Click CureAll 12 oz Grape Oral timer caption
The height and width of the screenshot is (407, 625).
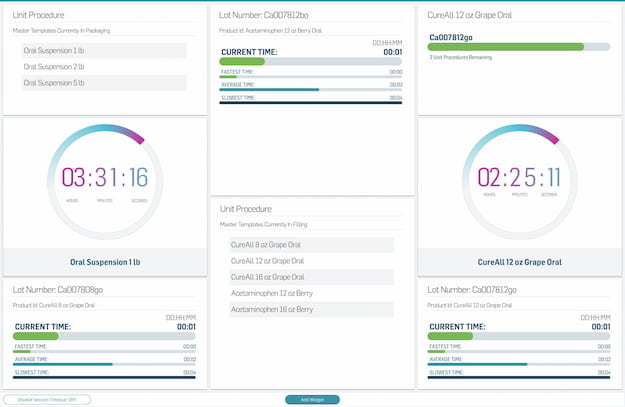click(519, 262)
